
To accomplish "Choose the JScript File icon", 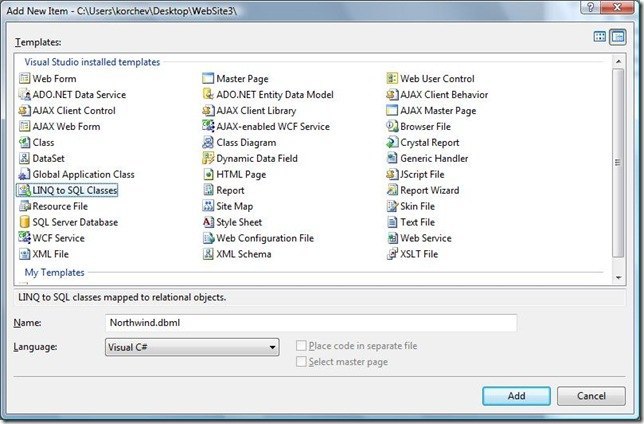I will (x=392, y=174).
